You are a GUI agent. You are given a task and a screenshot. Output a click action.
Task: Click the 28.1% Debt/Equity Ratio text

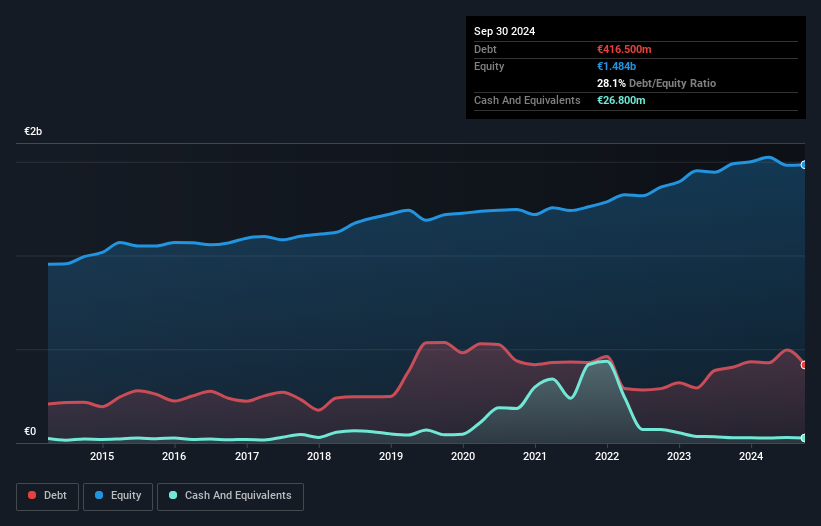click(656, 83)
